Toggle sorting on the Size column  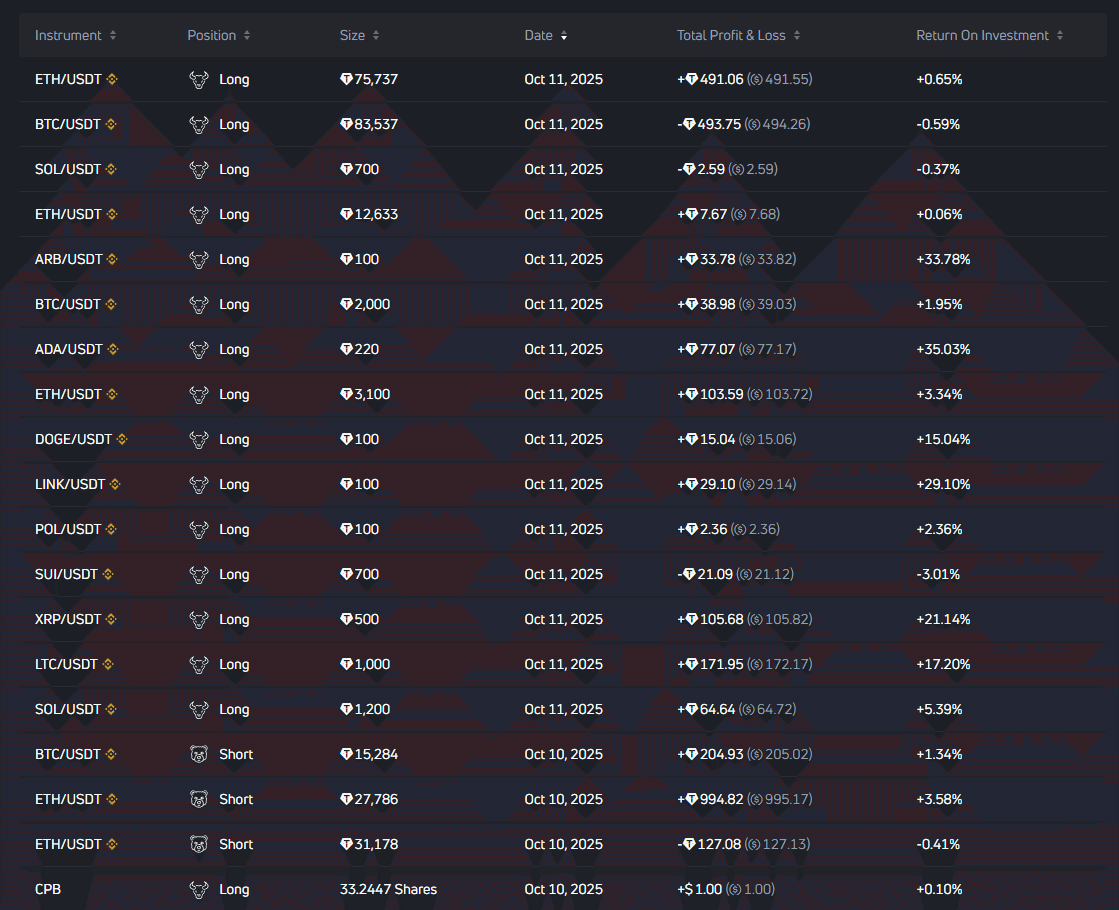(377, 35)
